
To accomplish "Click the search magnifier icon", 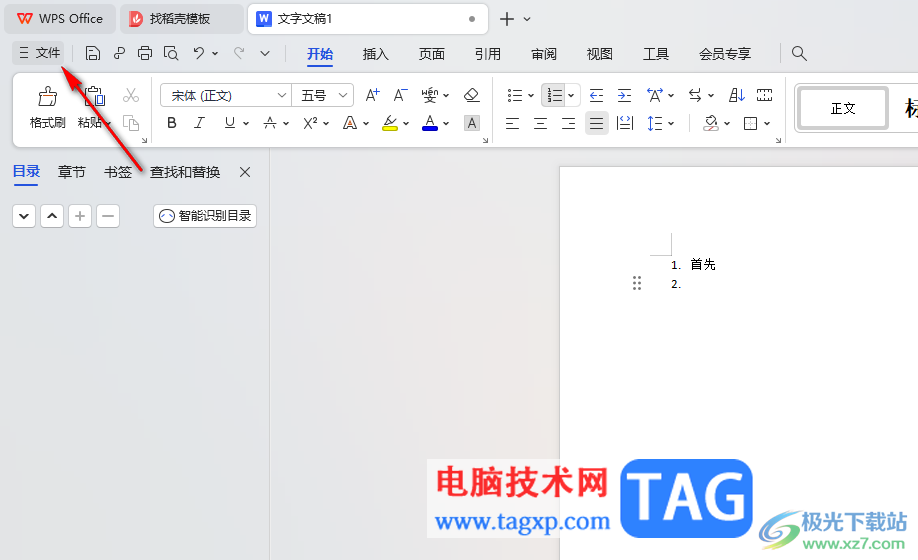I will point(799,54).
